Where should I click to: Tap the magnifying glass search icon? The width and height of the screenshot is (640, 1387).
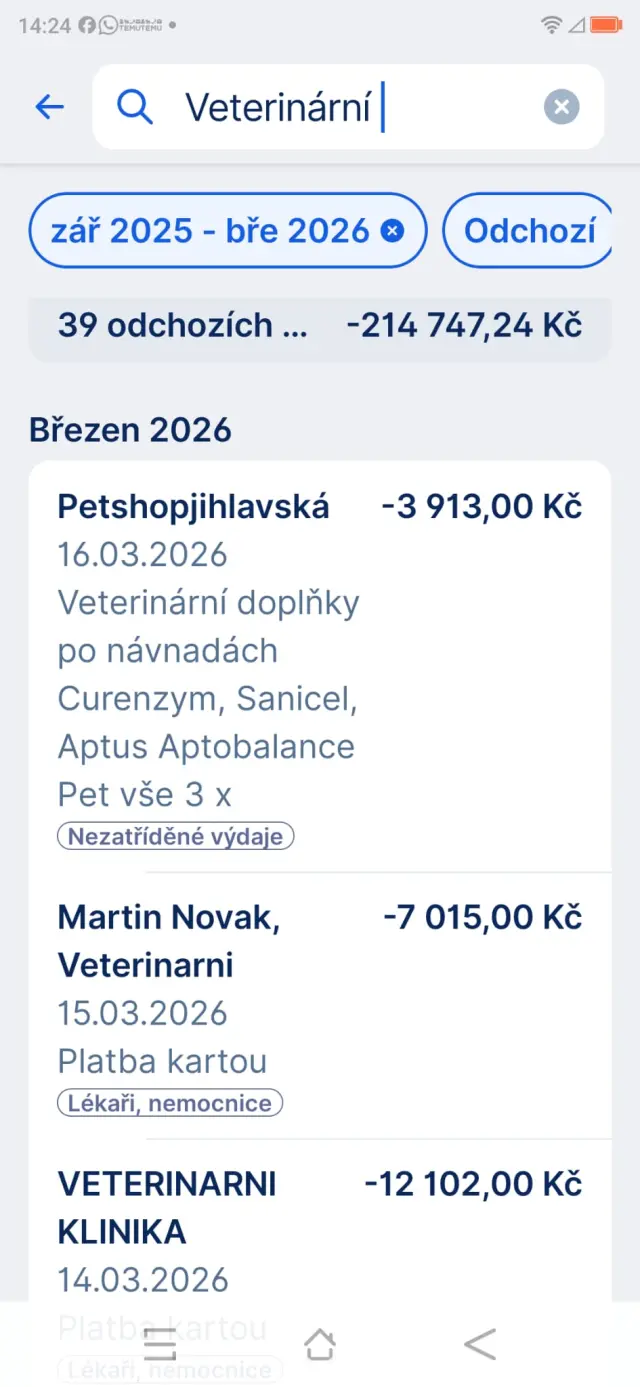pos(135,107)
